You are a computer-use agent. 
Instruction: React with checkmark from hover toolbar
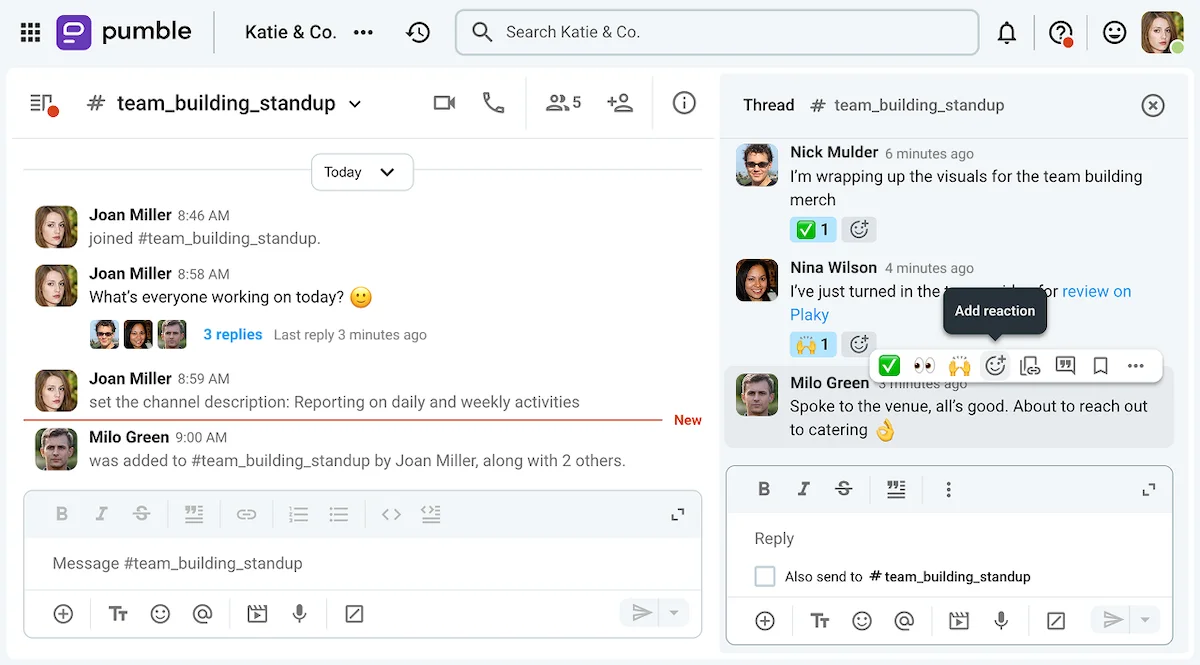[889, 366]
